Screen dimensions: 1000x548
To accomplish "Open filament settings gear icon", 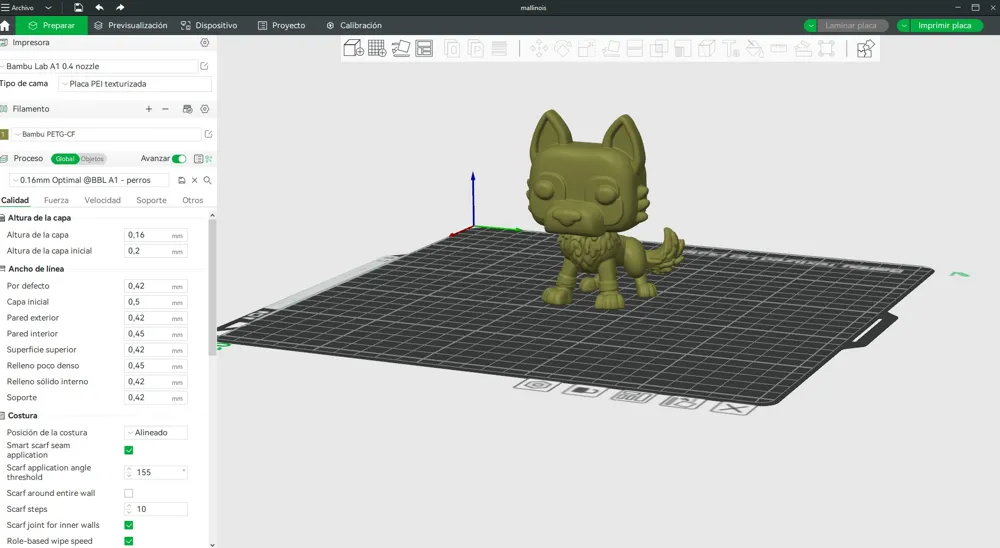I will [205, 109].
